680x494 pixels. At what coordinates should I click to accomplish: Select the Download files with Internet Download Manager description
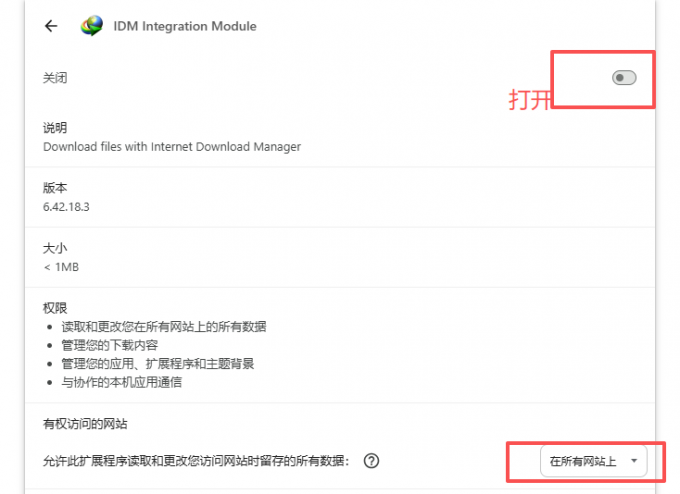pyautogui.click(x=172, y=147)
